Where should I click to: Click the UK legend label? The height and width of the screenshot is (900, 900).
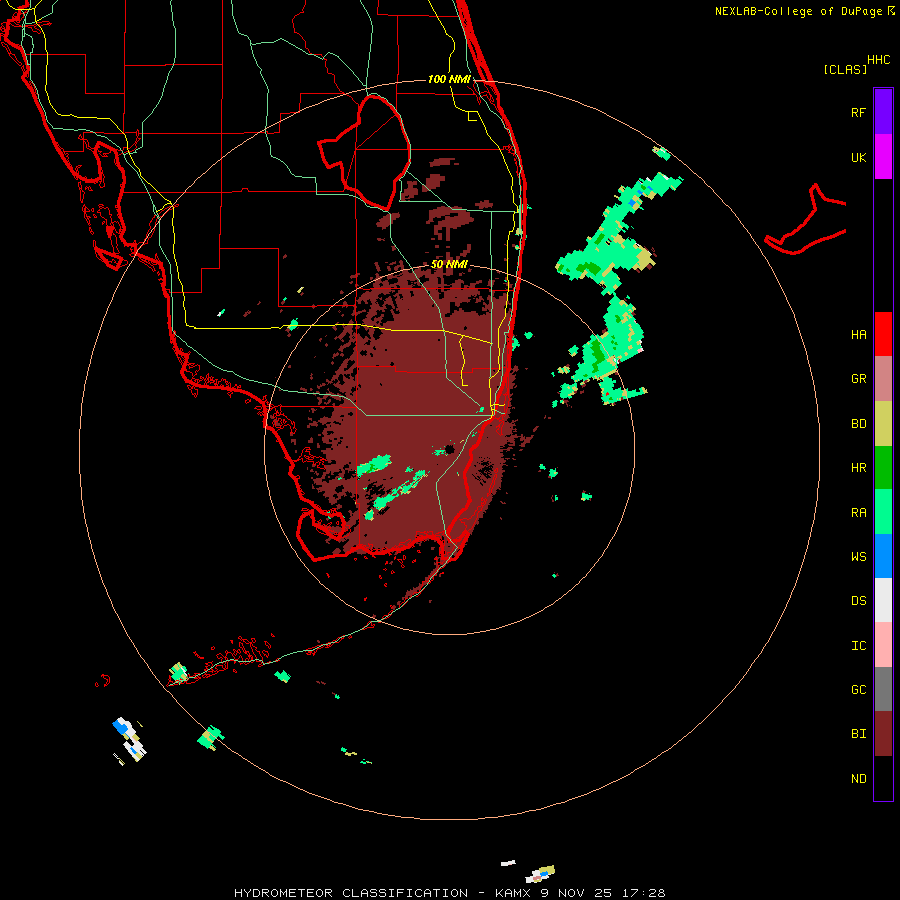(x=858, y=157)
